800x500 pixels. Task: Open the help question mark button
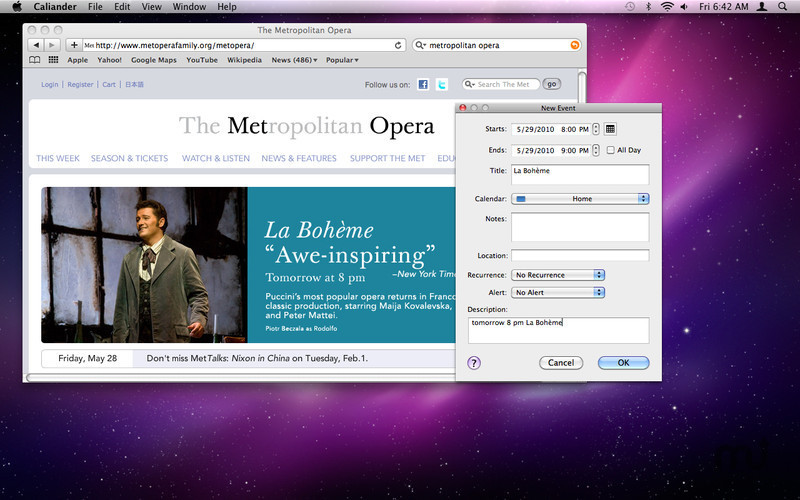[474, 363]
